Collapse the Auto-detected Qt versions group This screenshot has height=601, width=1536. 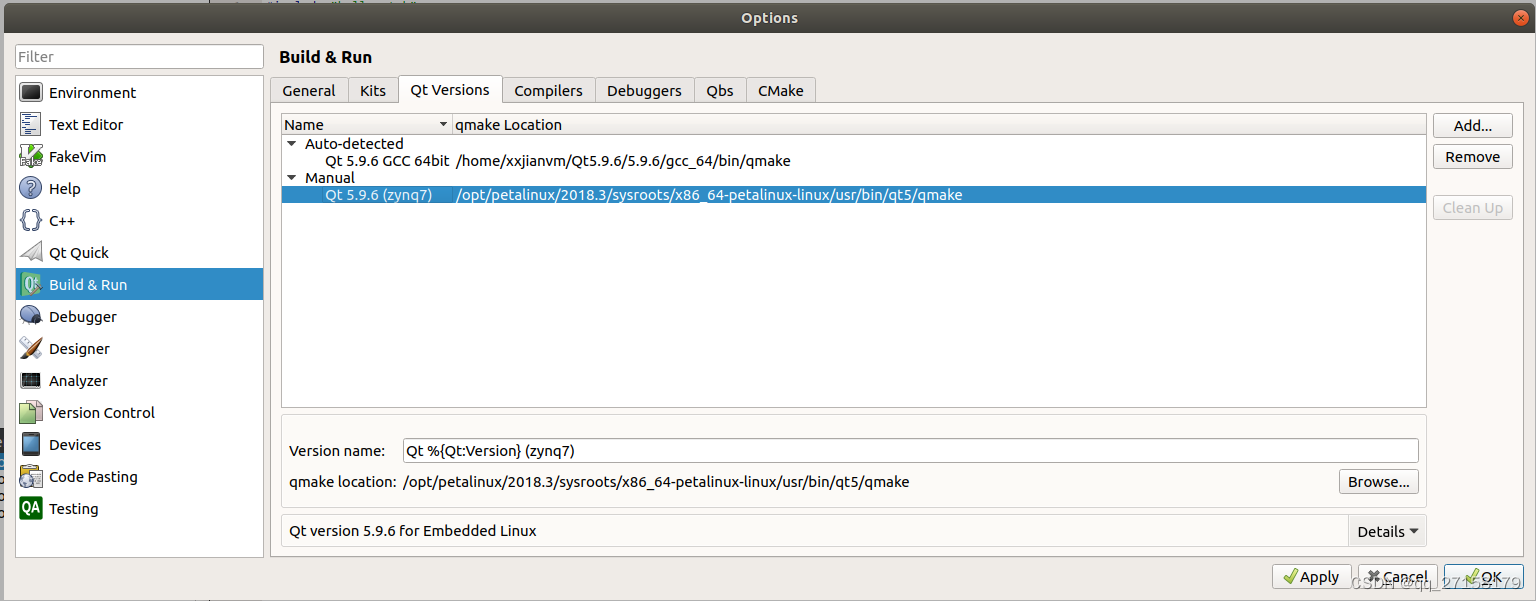pos(291,143)
